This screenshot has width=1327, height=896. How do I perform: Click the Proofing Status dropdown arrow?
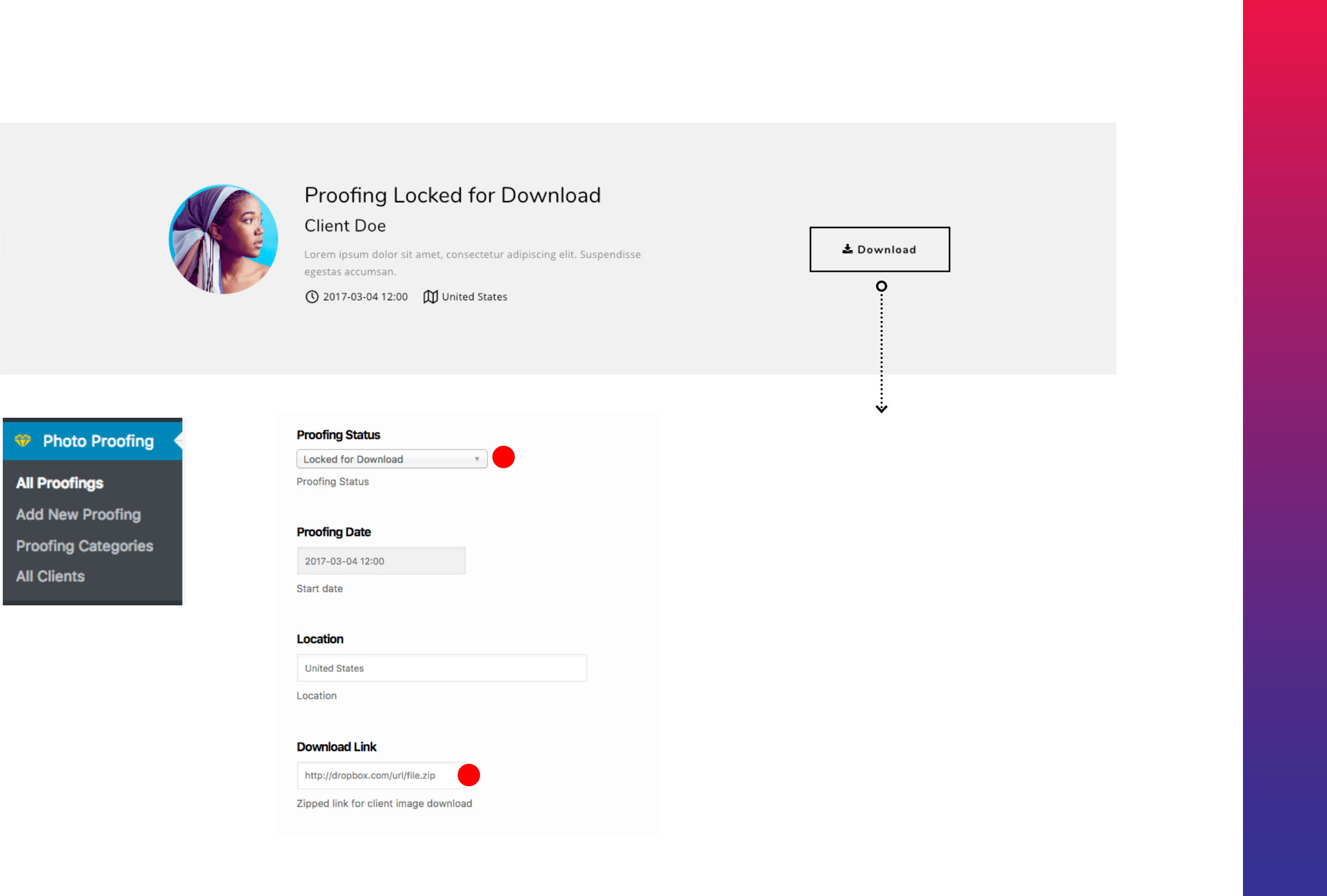pos(477,459)
